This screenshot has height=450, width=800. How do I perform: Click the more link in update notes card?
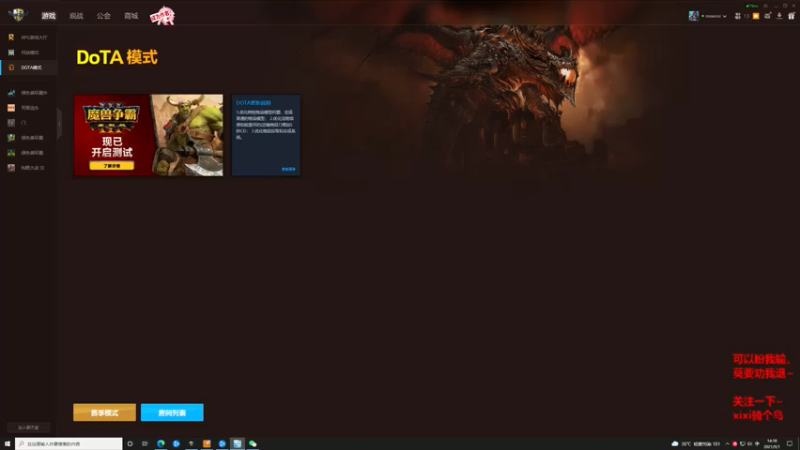[x=288, y=169]
